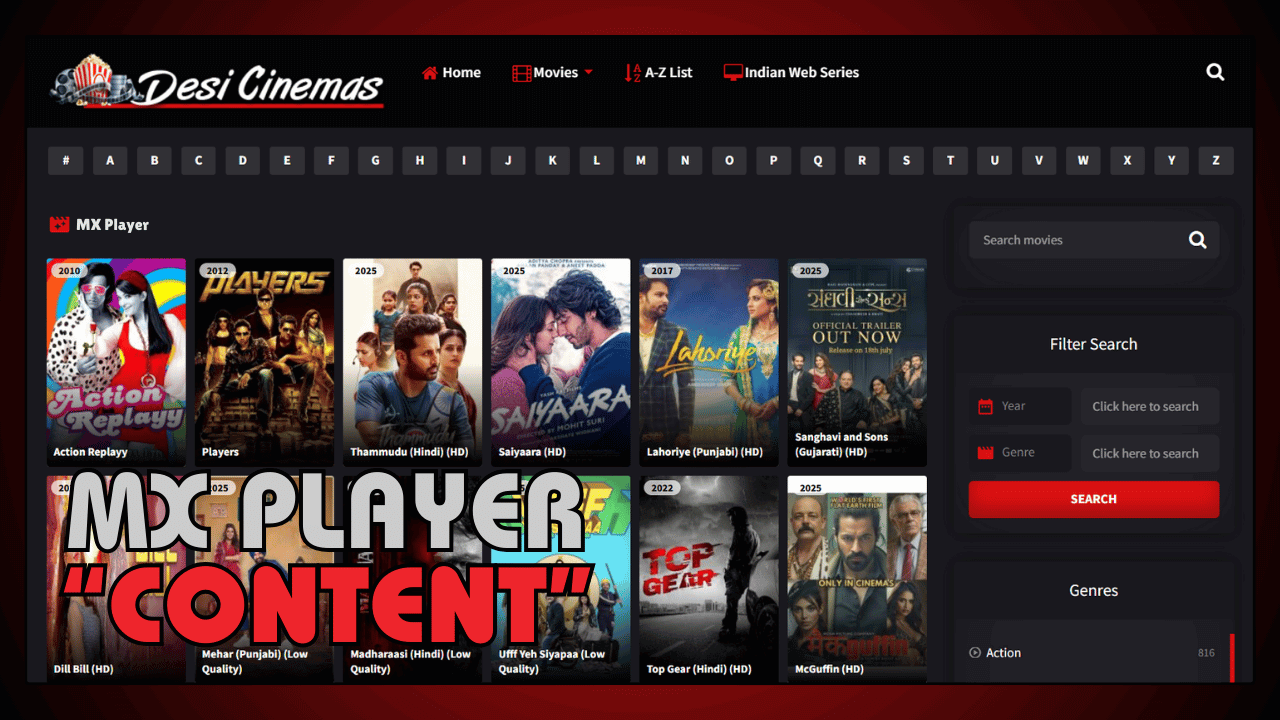Click the Action genre play icon
This screenshot has width=1280, height=720.
coord(975,653)
